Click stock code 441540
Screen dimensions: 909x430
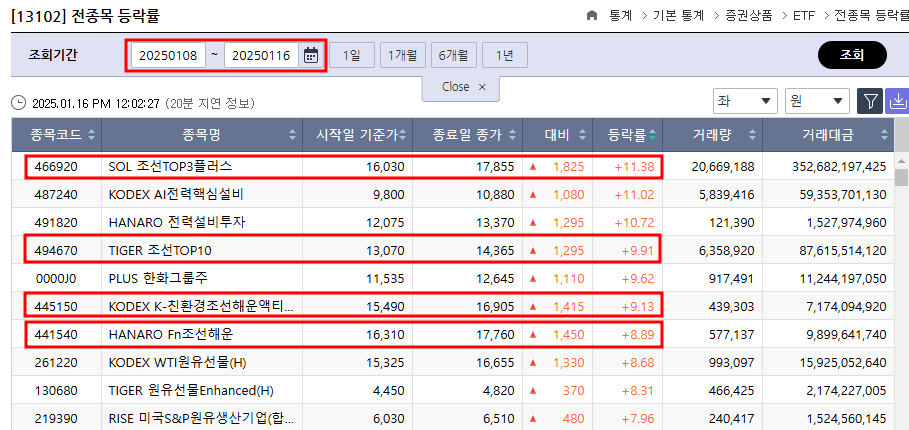point(56,334)
